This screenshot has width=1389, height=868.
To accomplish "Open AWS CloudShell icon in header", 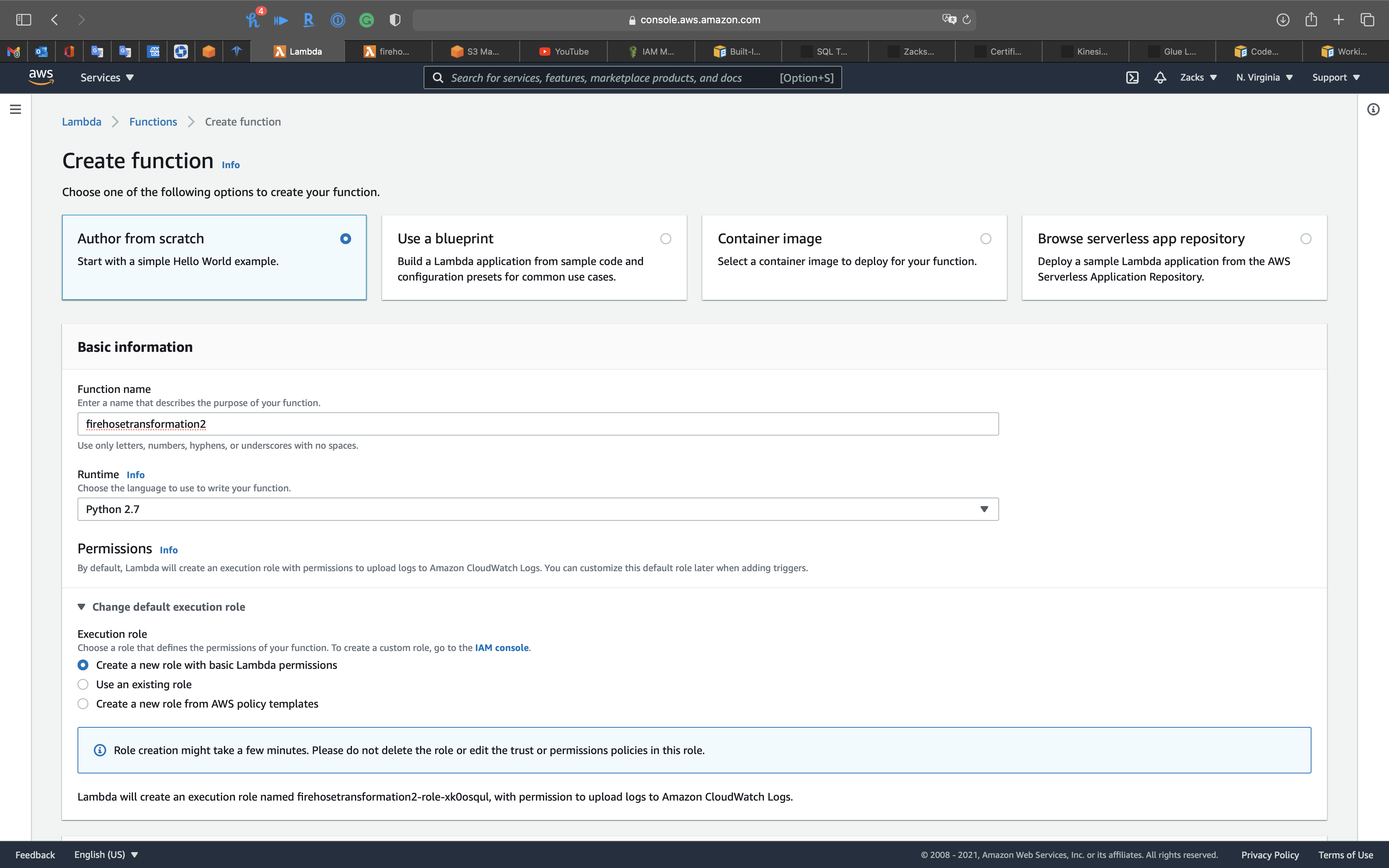I will point(1132,77).
